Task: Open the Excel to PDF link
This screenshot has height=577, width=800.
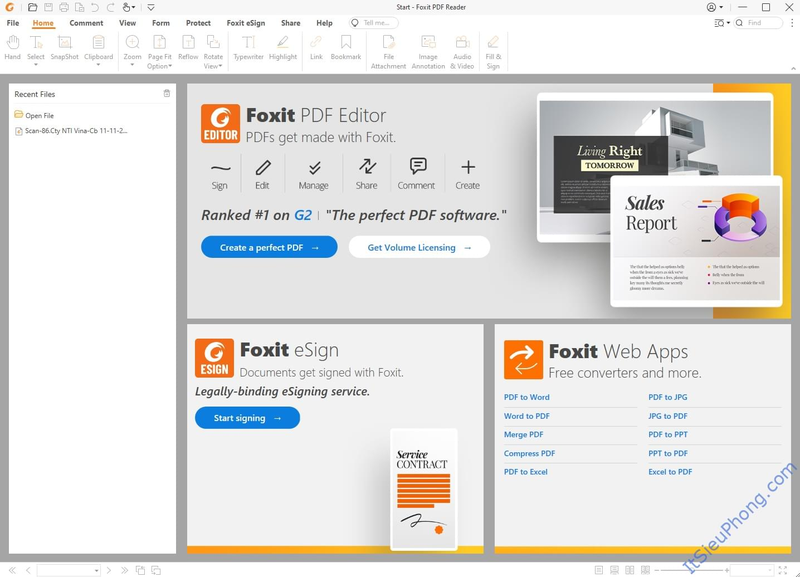Action: [670, 472]
